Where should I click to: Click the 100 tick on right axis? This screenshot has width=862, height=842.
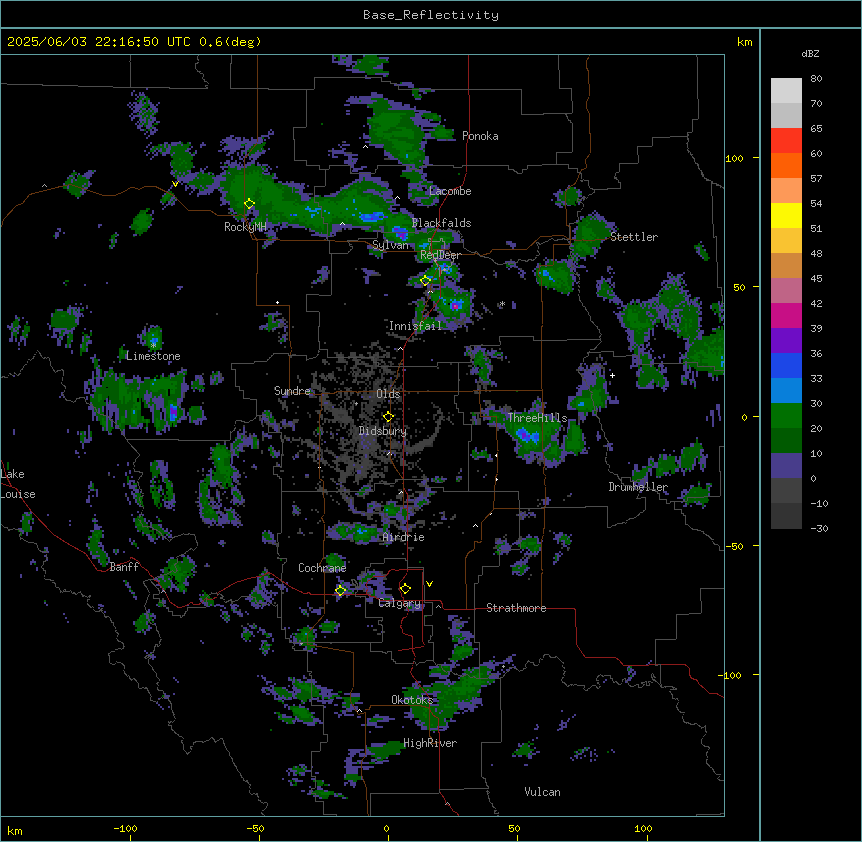pos(734,158)
